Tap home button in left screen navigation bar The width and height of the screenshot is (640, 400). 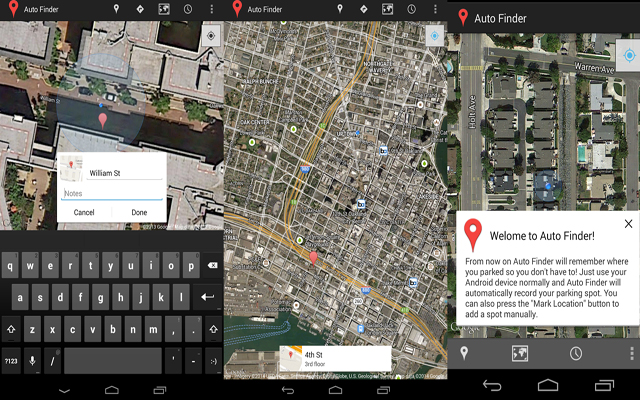point(112,390)
